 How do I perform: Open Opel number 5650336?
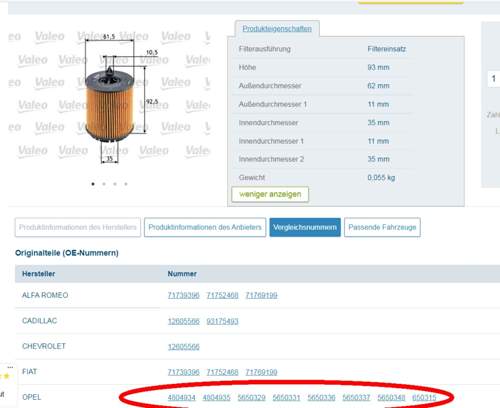point(321,398)
